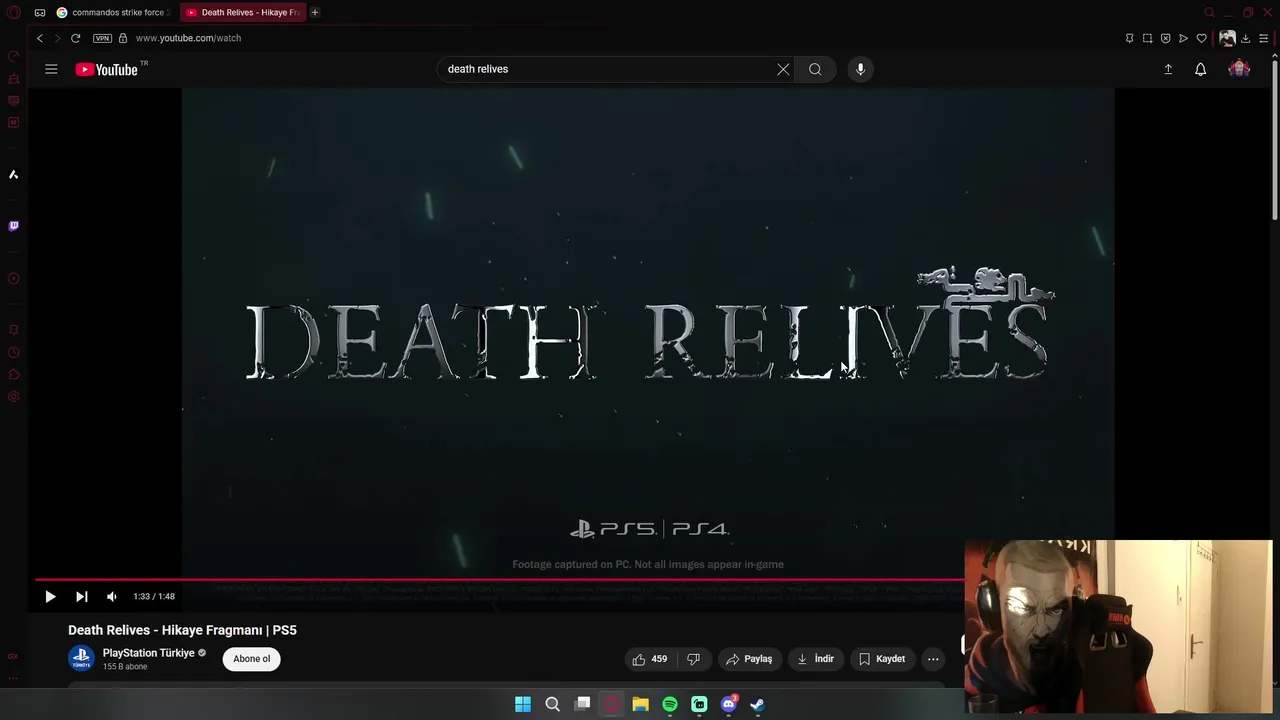This screenshot has height=720, width=1280.
Task: Open File Explorer from the taskbar
Action: point(641,704)
